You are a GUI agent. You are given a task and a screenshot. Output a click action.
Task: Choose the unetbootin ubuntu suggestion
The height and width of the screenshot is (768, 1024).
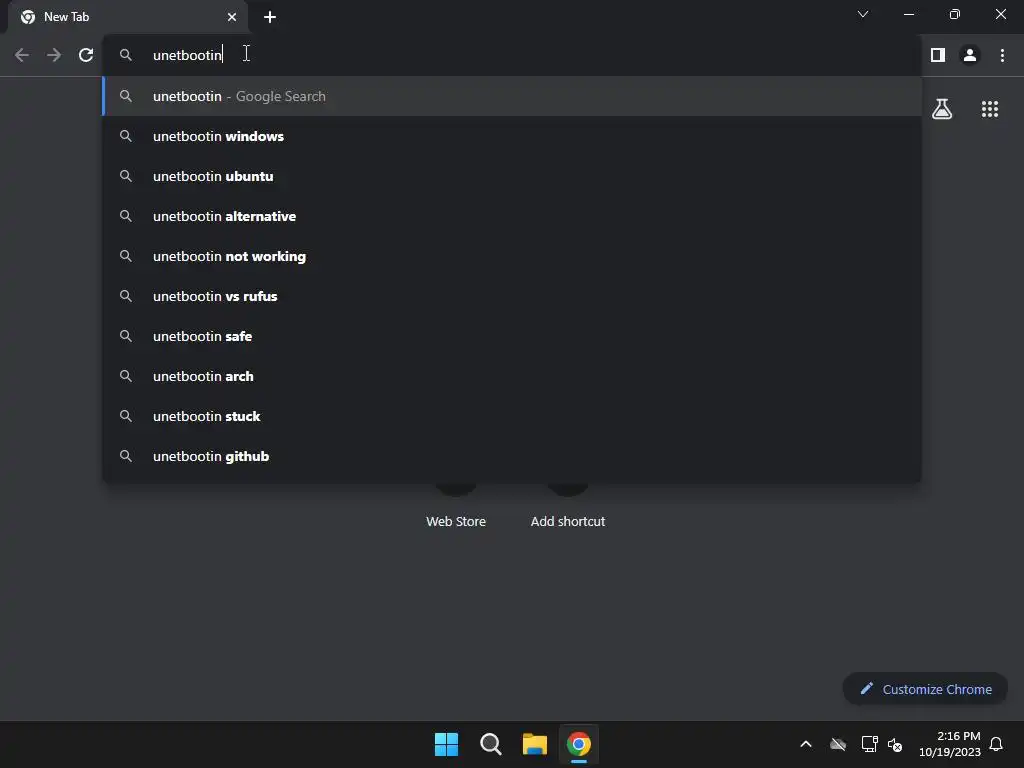click(x=513, y=176)
